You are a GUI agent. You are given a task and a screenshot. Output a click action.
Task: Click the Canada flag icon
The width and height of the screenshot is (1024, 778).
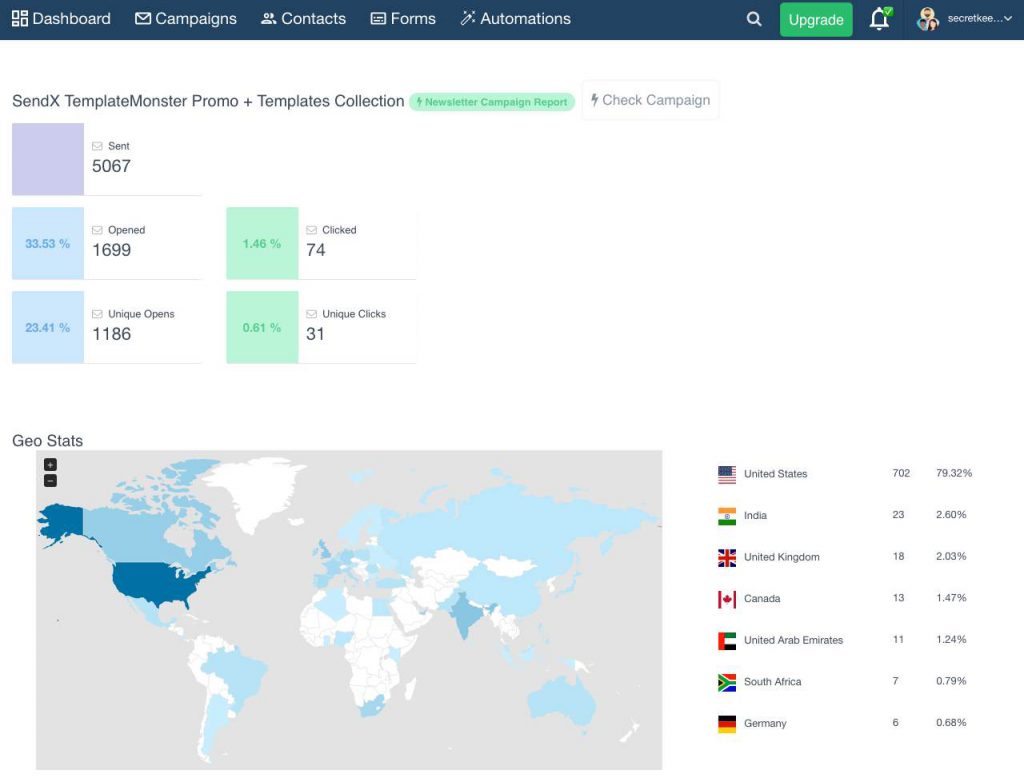(727, 599)
